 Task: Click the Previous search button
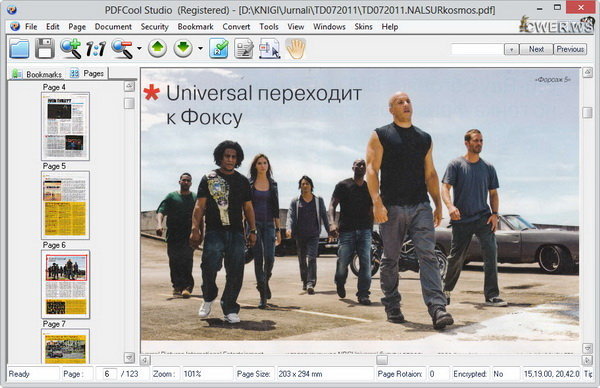tap(570, 49)
